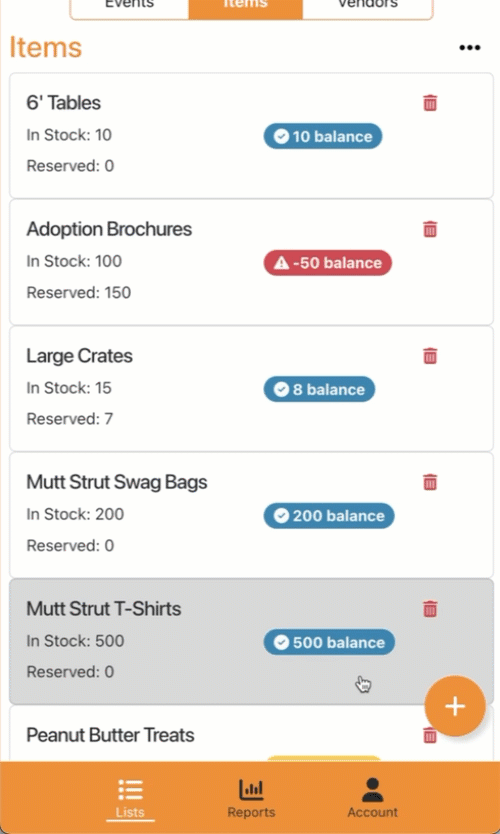Image resolution: width=500 pixels, height=834 pixels.
Task: Delete the Peanut Butter Treats item
Action: point(430,736)
